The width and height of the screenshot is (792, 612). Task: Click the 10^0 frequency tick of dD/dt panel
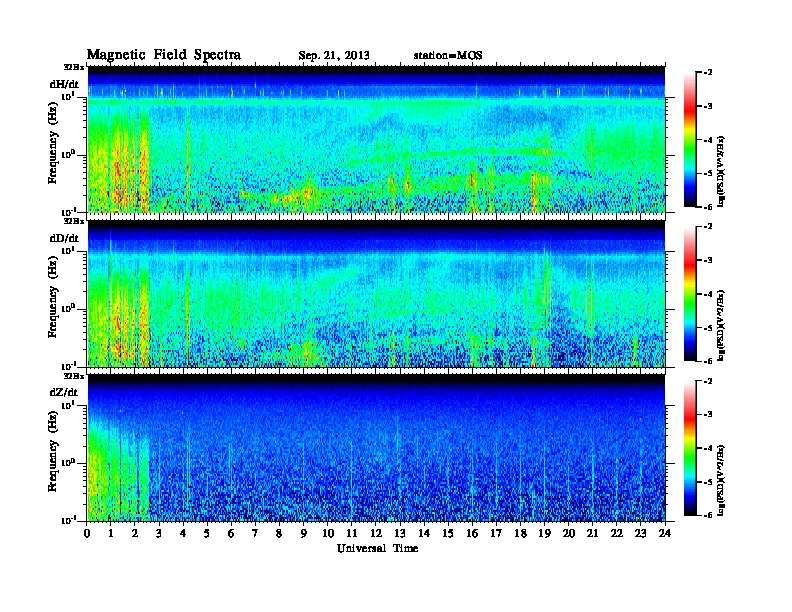point(68,308)
